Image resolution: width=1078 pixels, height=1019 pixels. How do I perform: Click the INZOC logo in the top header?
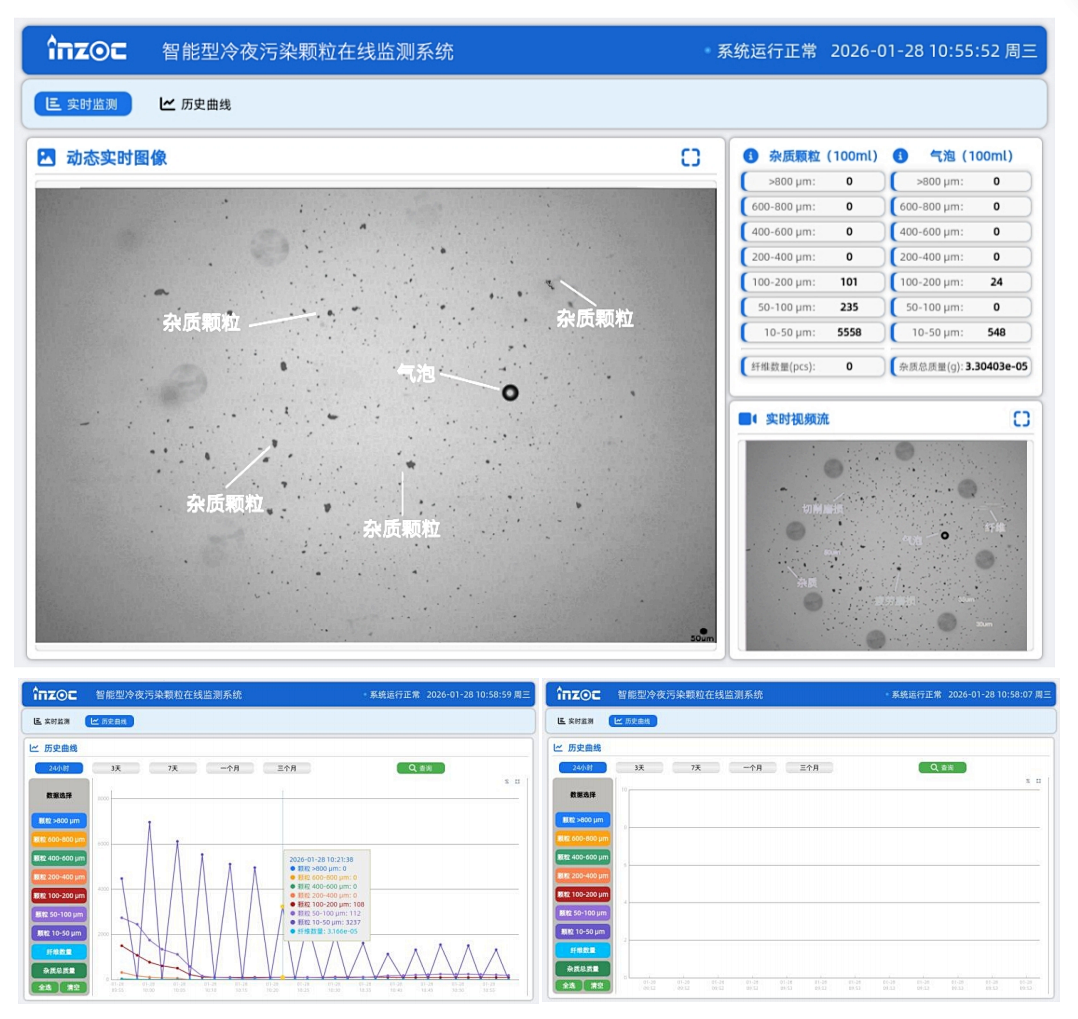(x=87, y=48)
